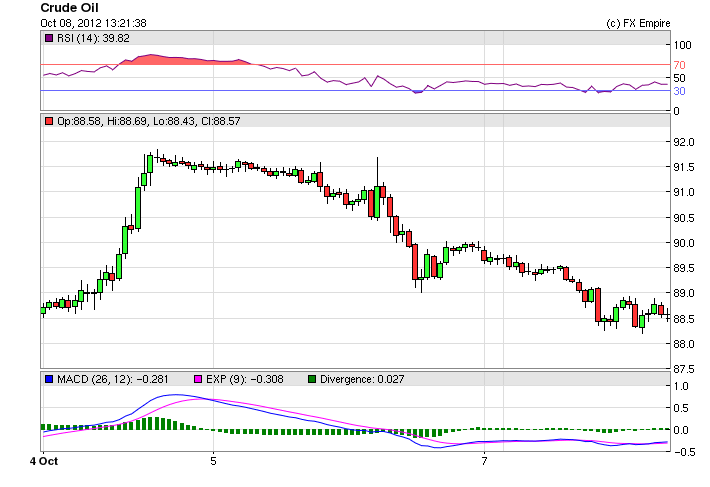
Task: Click the blue '30' RSI oversold level label
Action: coord(679,91)
